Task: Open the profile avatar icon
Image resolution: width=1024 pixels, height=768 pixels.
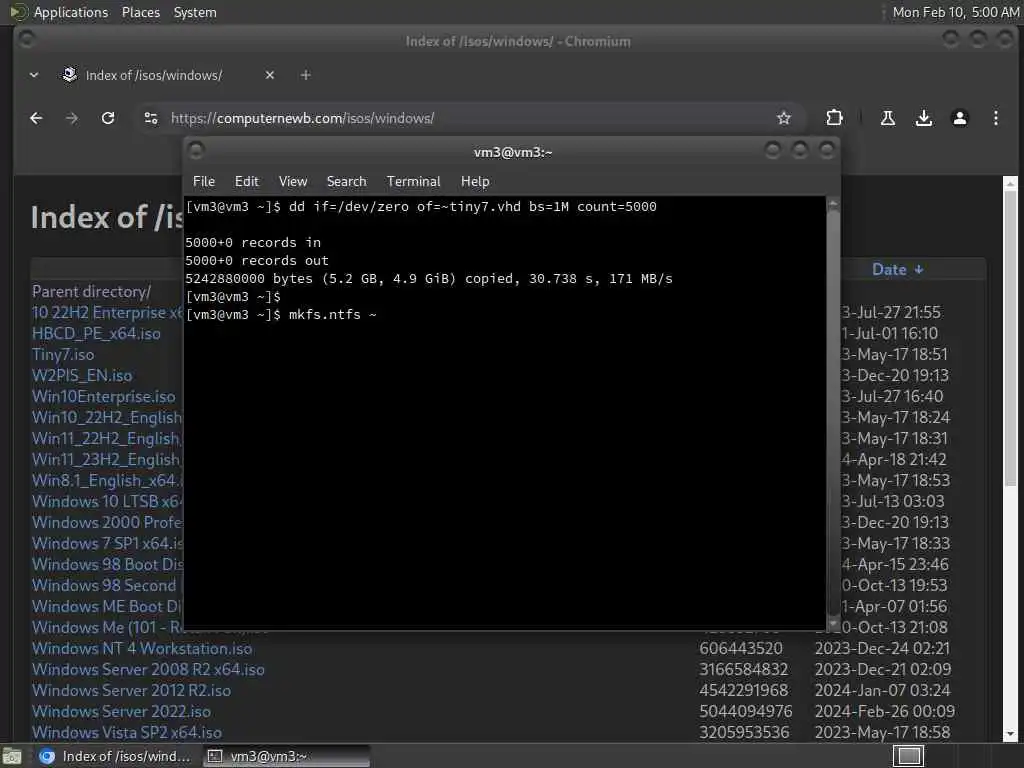Action: pyautogui.click(x=959, y=118)
